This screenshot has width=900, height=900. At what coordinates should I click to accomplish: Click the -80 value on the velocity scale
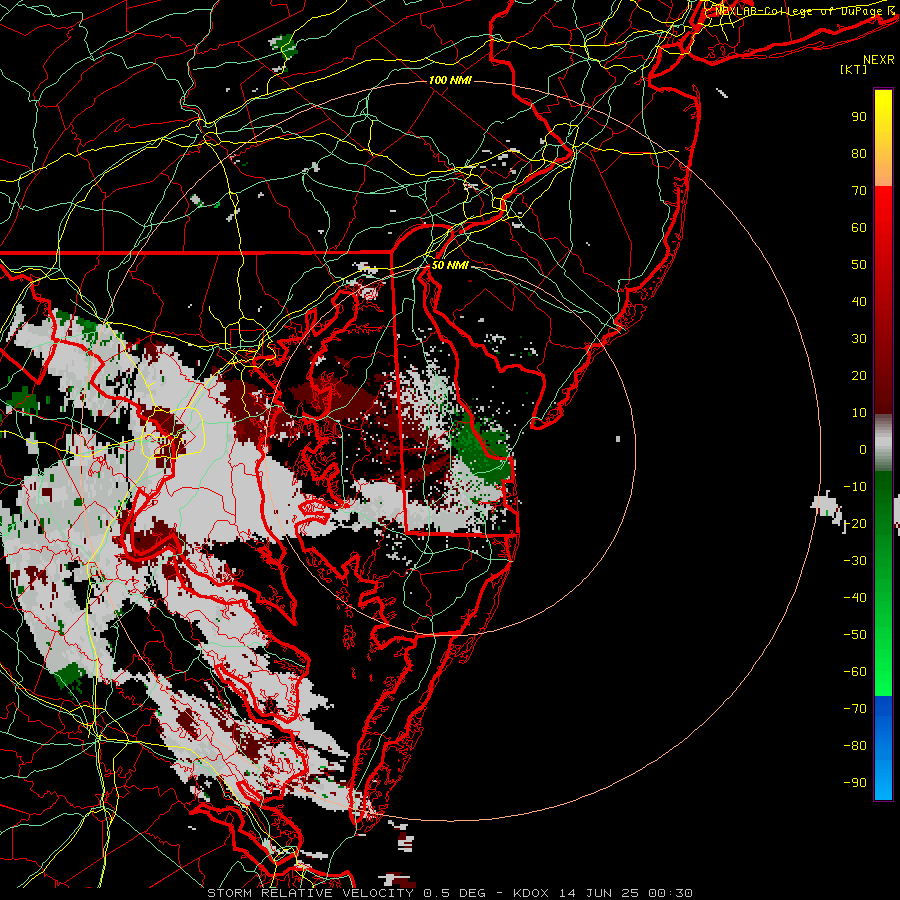[x=855, y=746]
